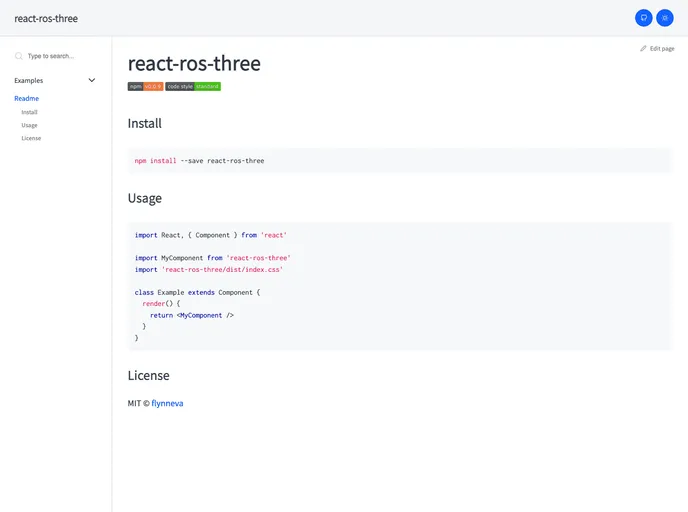
Task: Click 'class Example extends Component' line
Action: [x=197, y=292]
